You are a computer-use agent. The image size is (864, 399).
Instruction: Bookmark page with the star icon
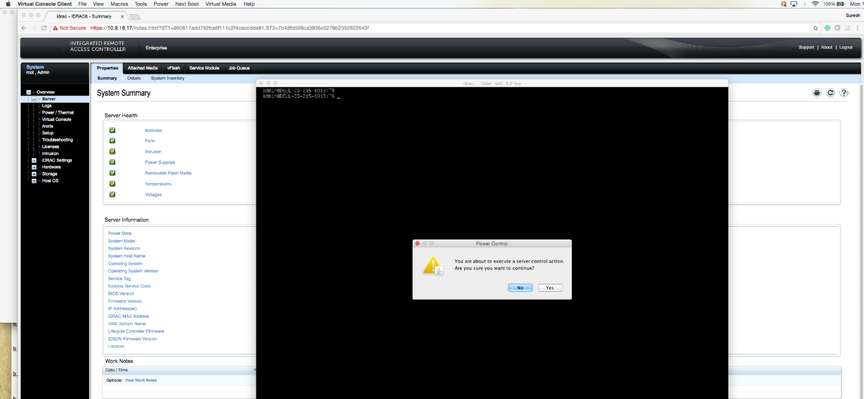816,28
